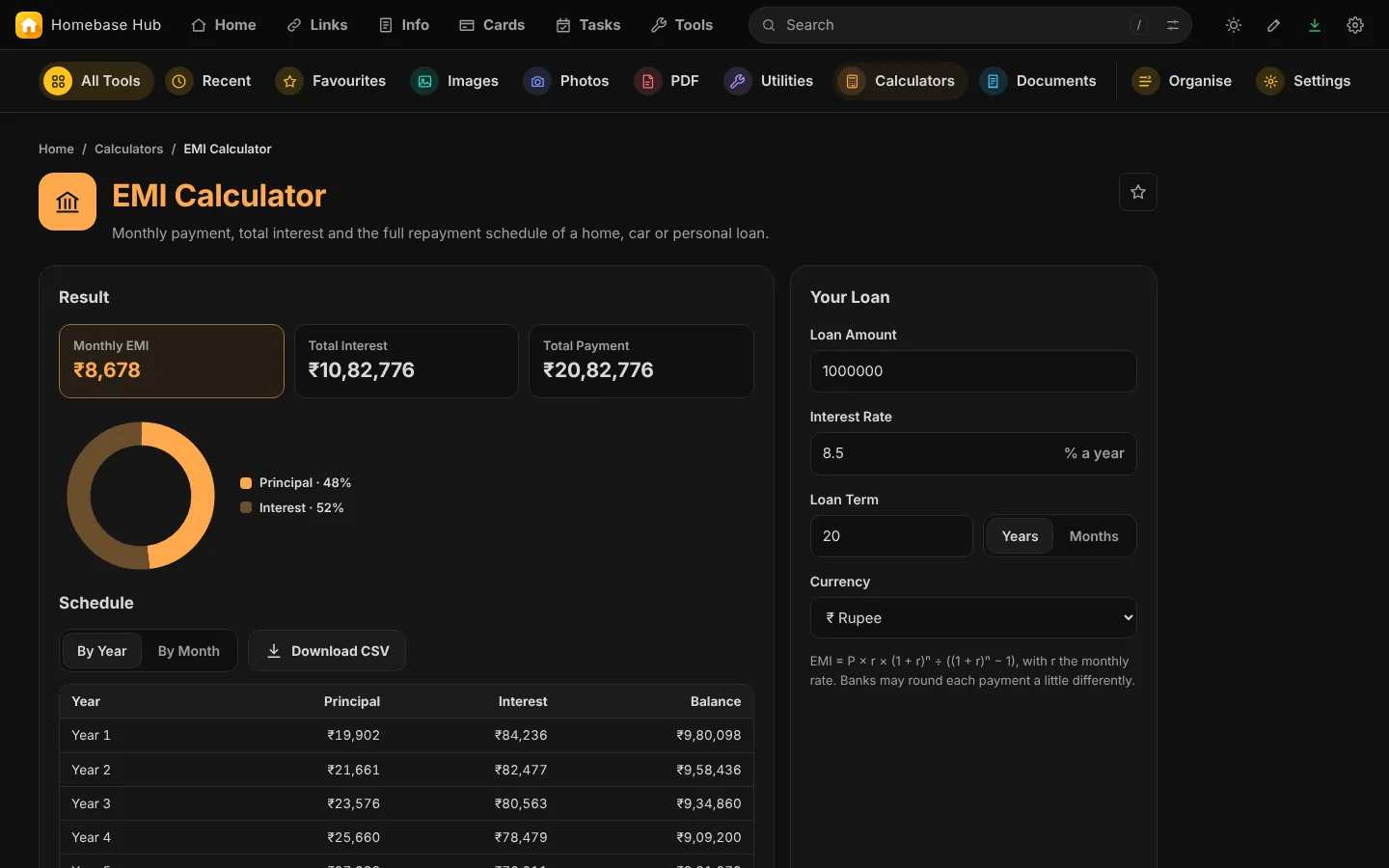Click the Homebase Hub logo icon
The width and height of the screenshot is (1389, 868).
tap(29, 25)
